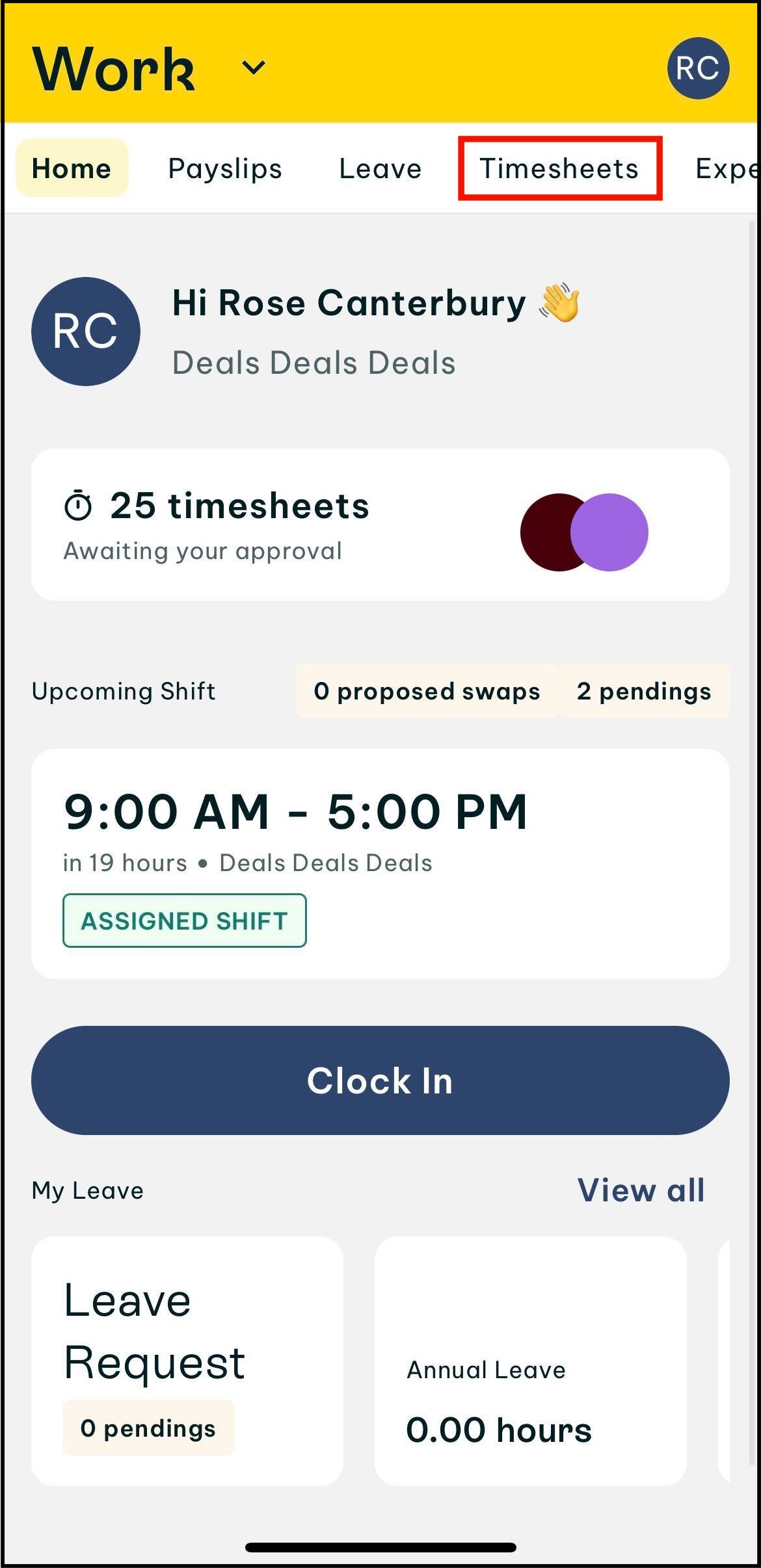Open the Work app switcher title

[114, 69]
